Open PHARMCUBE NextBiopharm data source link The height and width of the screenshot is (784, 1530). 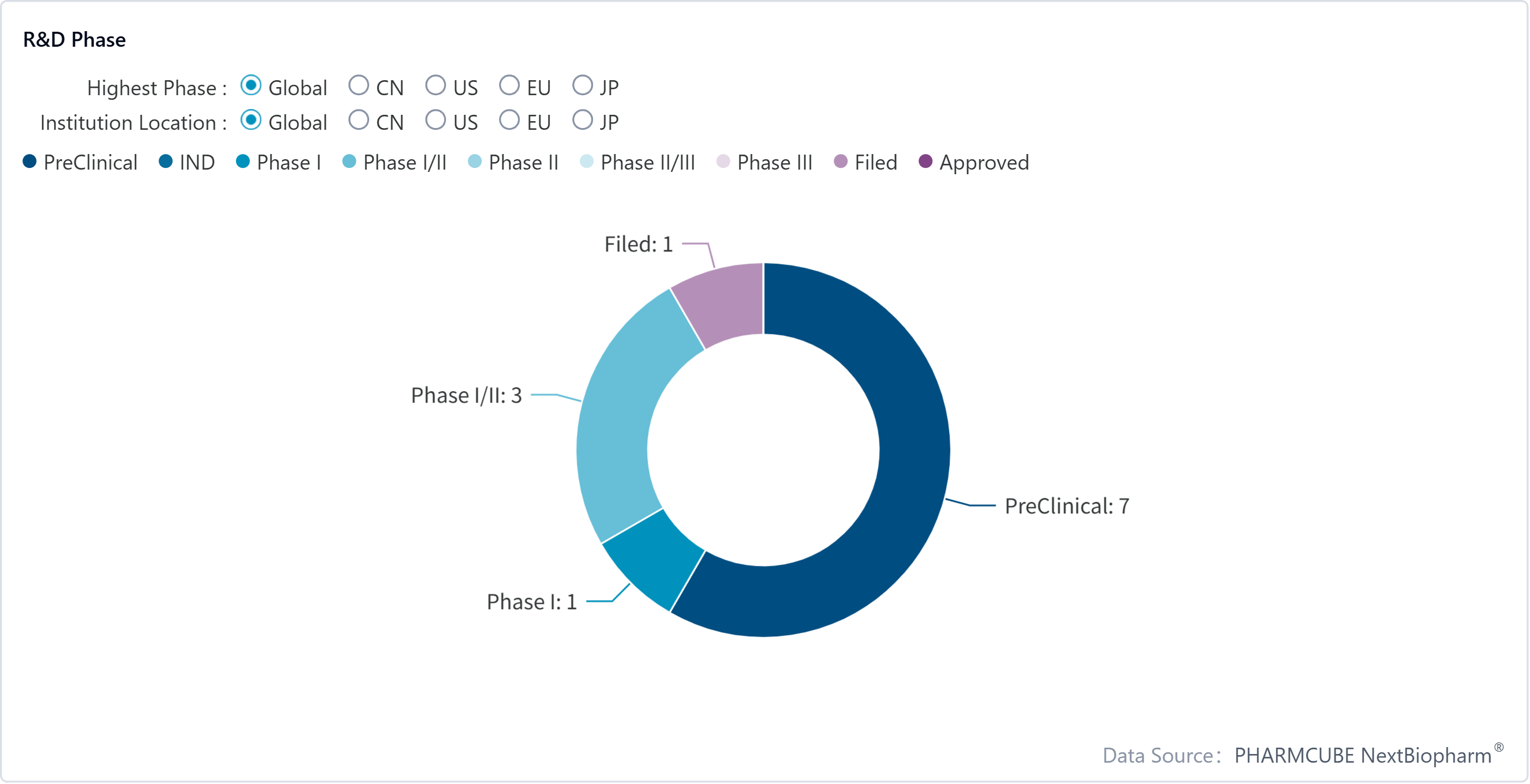point(1363,756)
